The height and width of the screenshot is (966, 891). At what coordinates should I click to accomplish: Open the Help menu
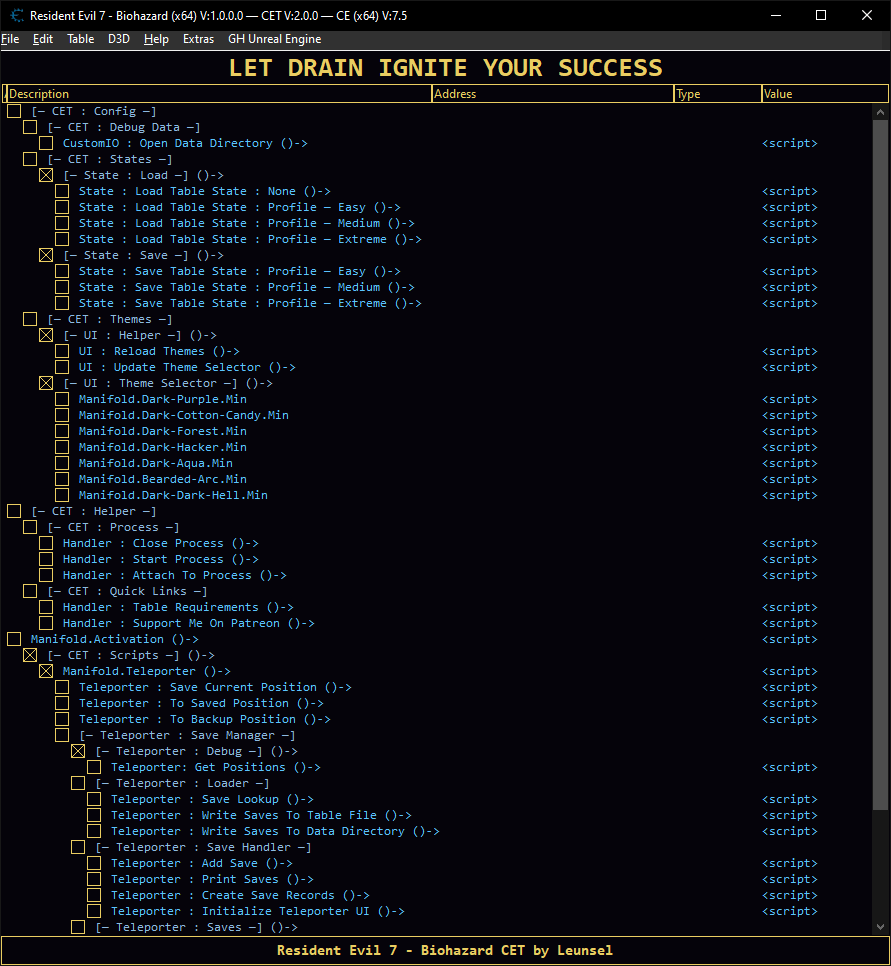[156, 39]
